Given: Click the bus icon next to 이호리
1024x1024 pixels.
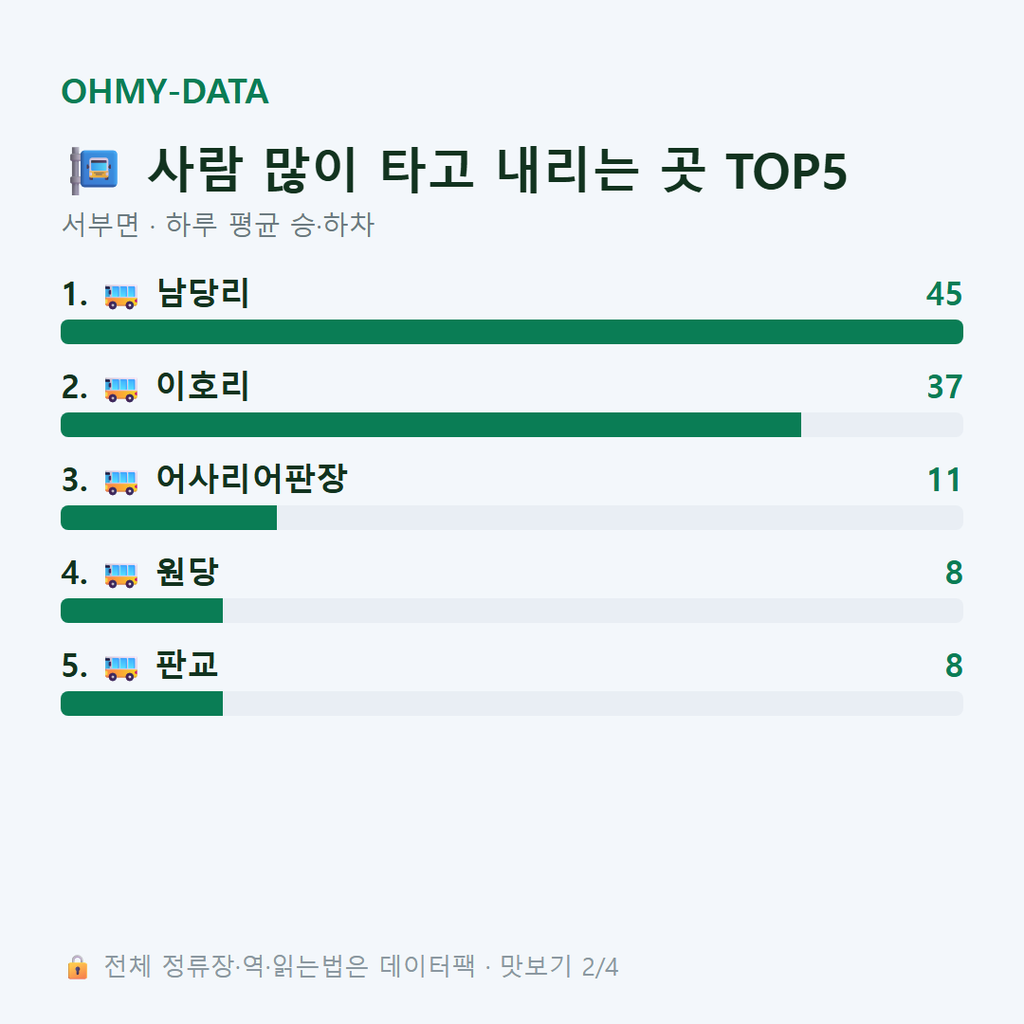Looking at the screenshot, I should [121, 389].
